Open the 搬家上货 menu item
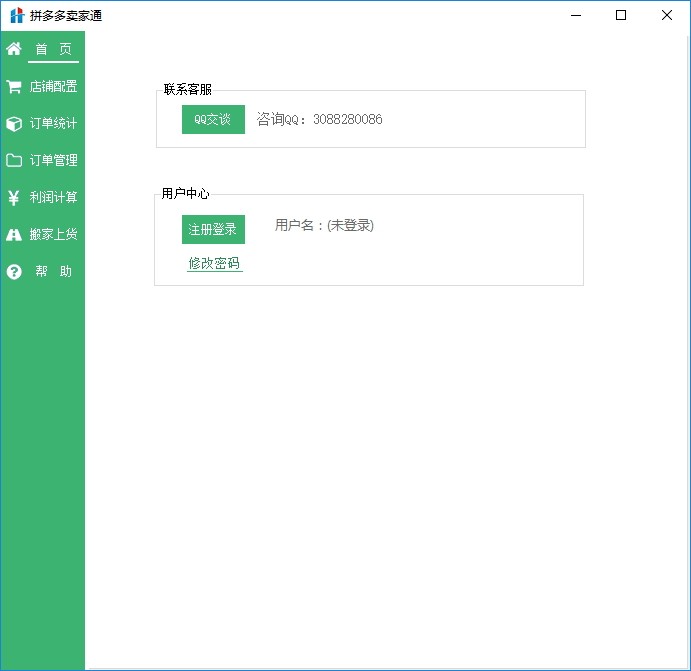Viewport: 691px width, 671px height. click(x=53, y=234)
